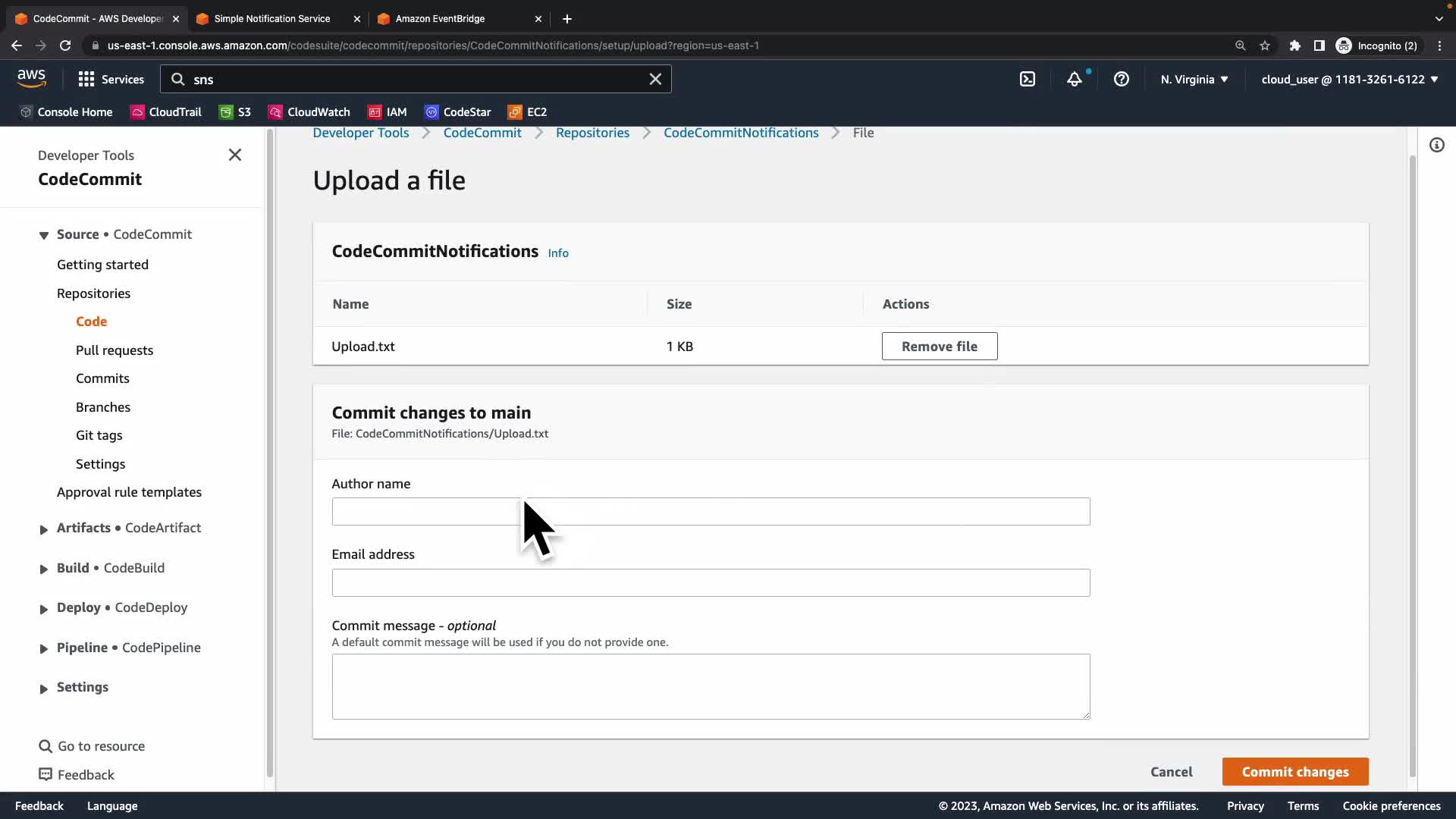Open Pull requests in sidebar
Viewport: 1456px width, 819px height.
115,350
